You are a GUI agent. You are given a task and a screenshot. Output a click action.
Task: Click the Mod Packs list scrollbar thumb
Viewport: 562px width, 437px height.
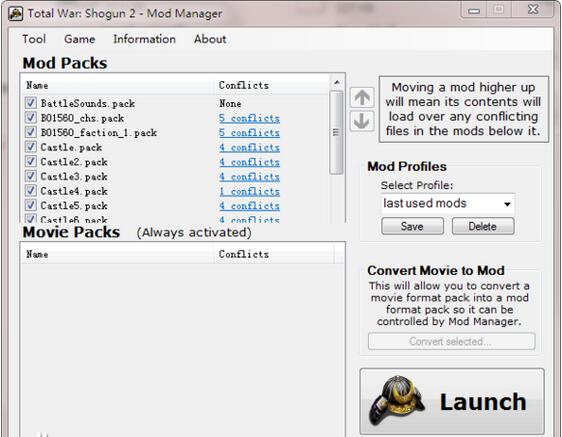(336, 133)
